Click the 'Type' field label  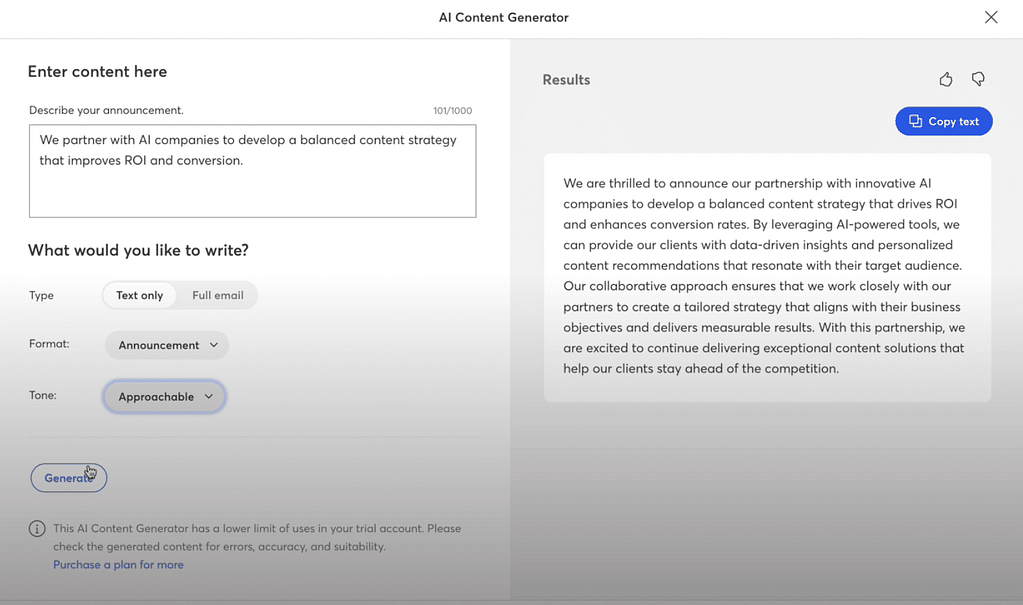(41, 295)
